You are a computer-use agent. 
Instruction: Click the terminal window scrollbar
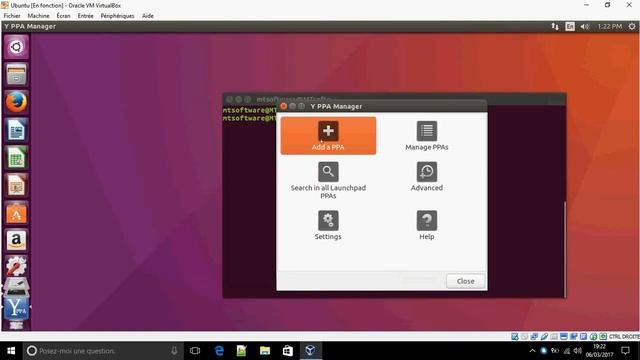click(x=565, y=249)
